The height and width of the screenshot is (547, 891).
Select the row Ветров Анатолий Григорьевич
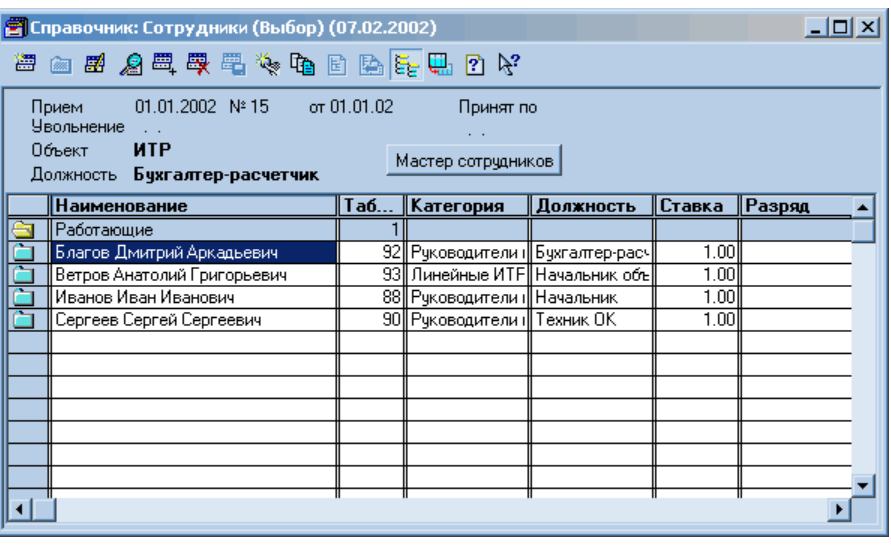click(x=430, y=275)
